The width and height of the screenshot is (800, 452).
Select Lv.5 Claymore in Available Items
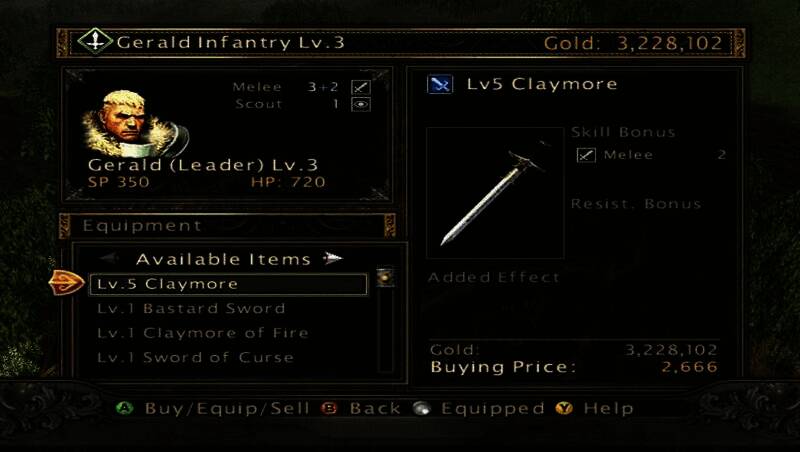(x=228, y=284)
